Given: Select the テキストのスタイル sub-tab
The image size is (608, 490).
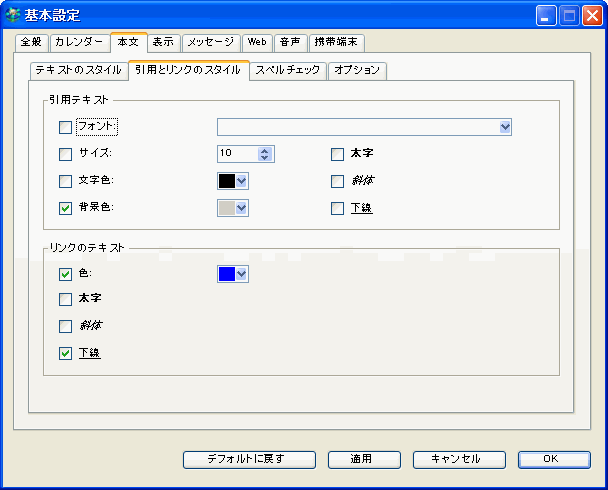Looking at the screenshot, I should tap(77, 70).
